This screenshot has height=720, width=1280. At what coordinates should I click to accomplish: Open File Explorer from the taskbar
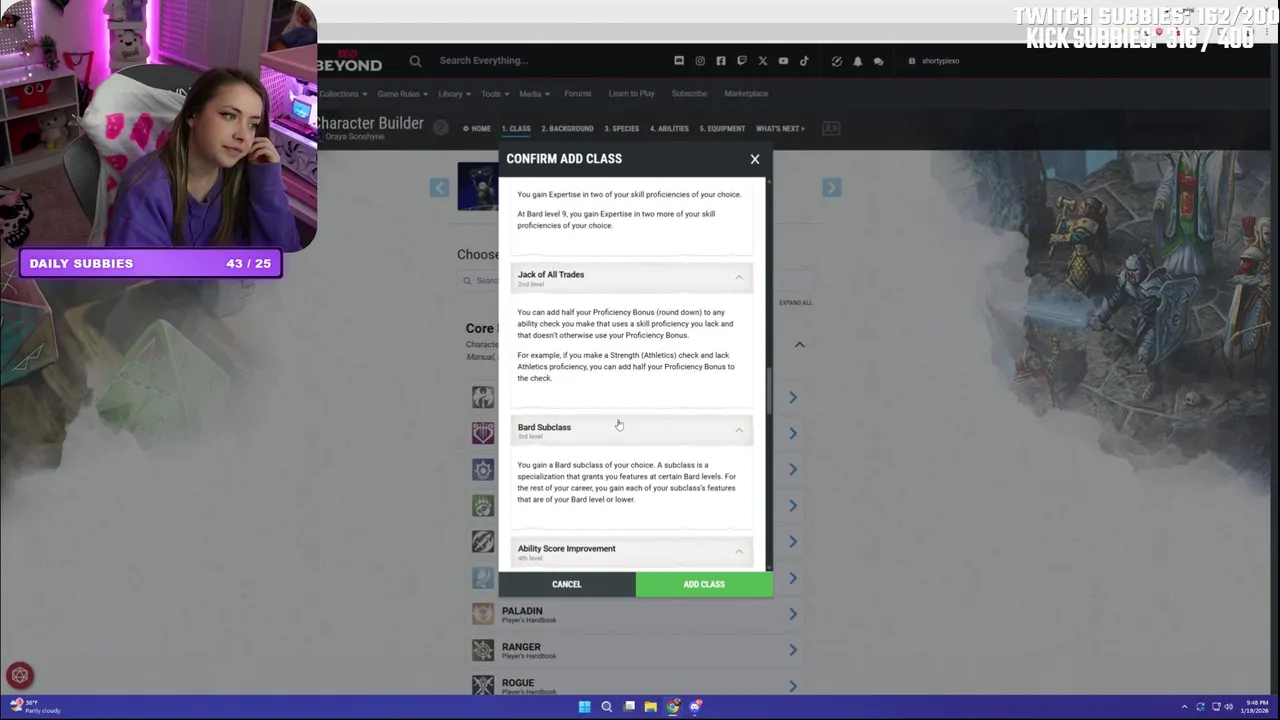click(x=650, y=707)
